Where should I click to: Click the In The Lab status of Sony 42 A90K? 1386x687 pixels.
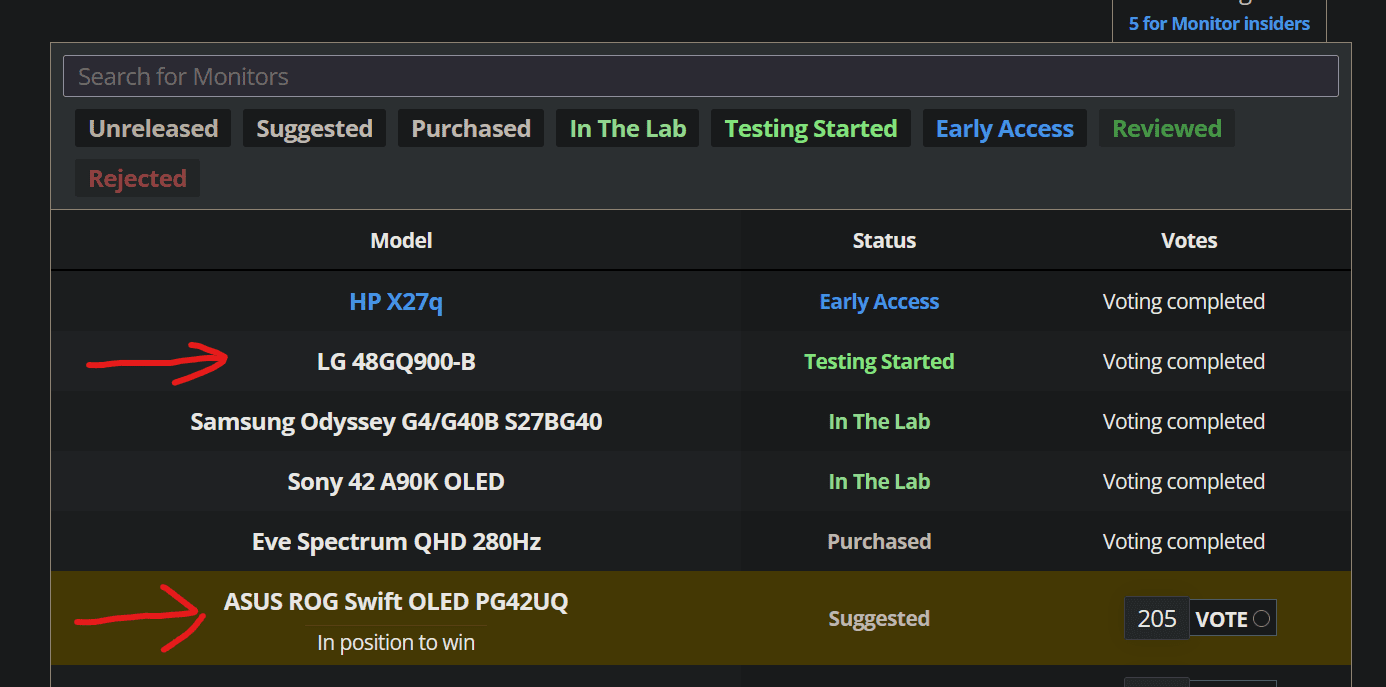tap(879, 481)
